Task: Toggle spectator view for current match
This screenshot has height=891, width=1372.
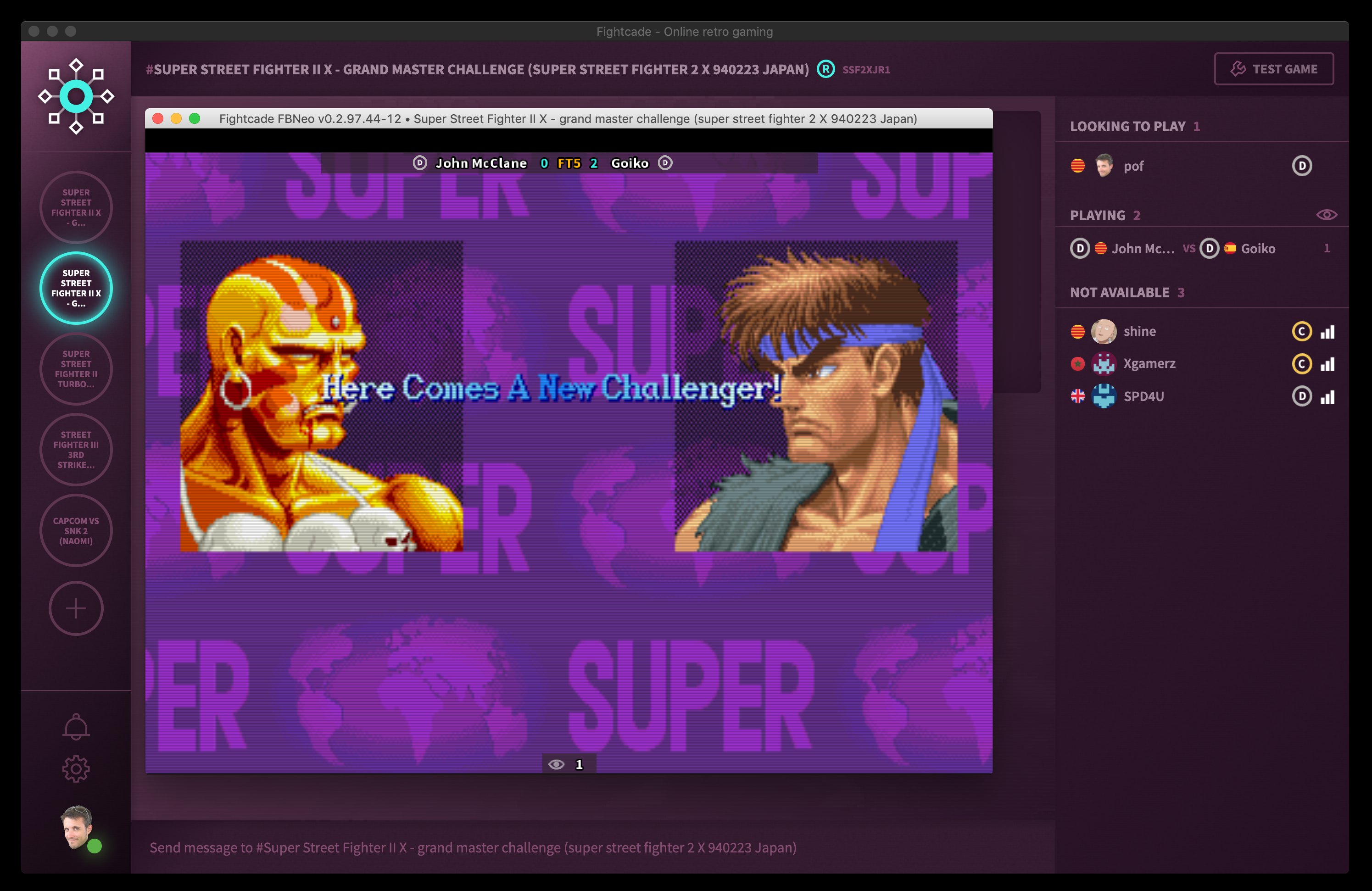Action: tap(1327, 214)
